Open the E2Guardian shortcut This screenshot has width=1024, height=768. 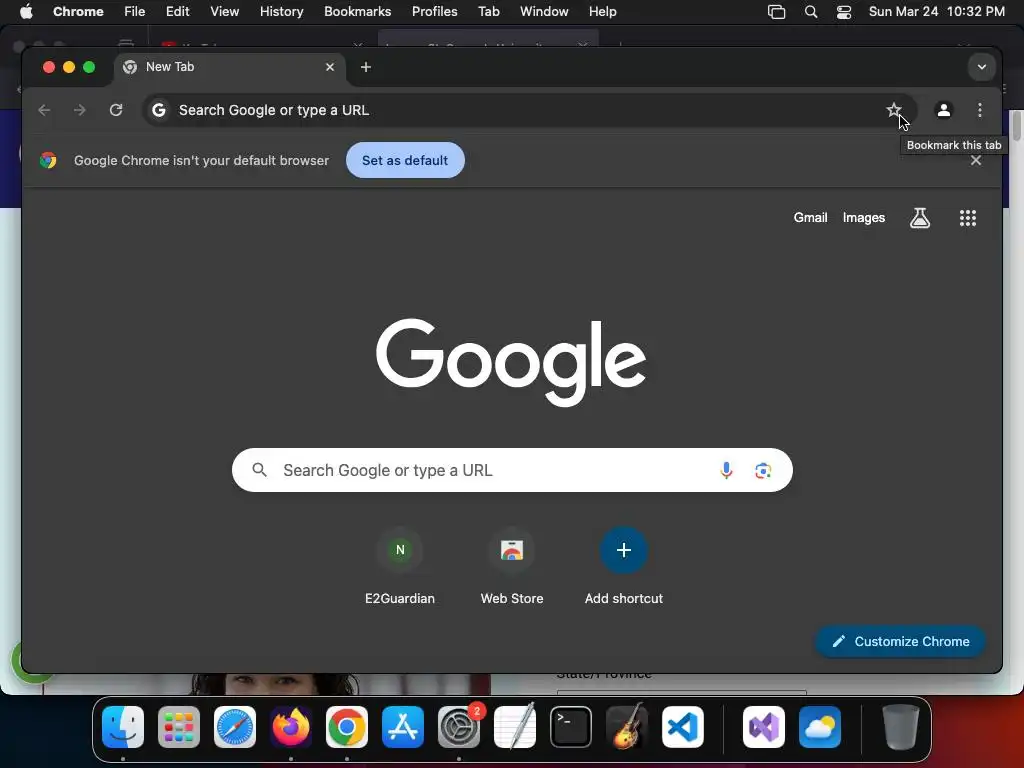tap(400, 566)
